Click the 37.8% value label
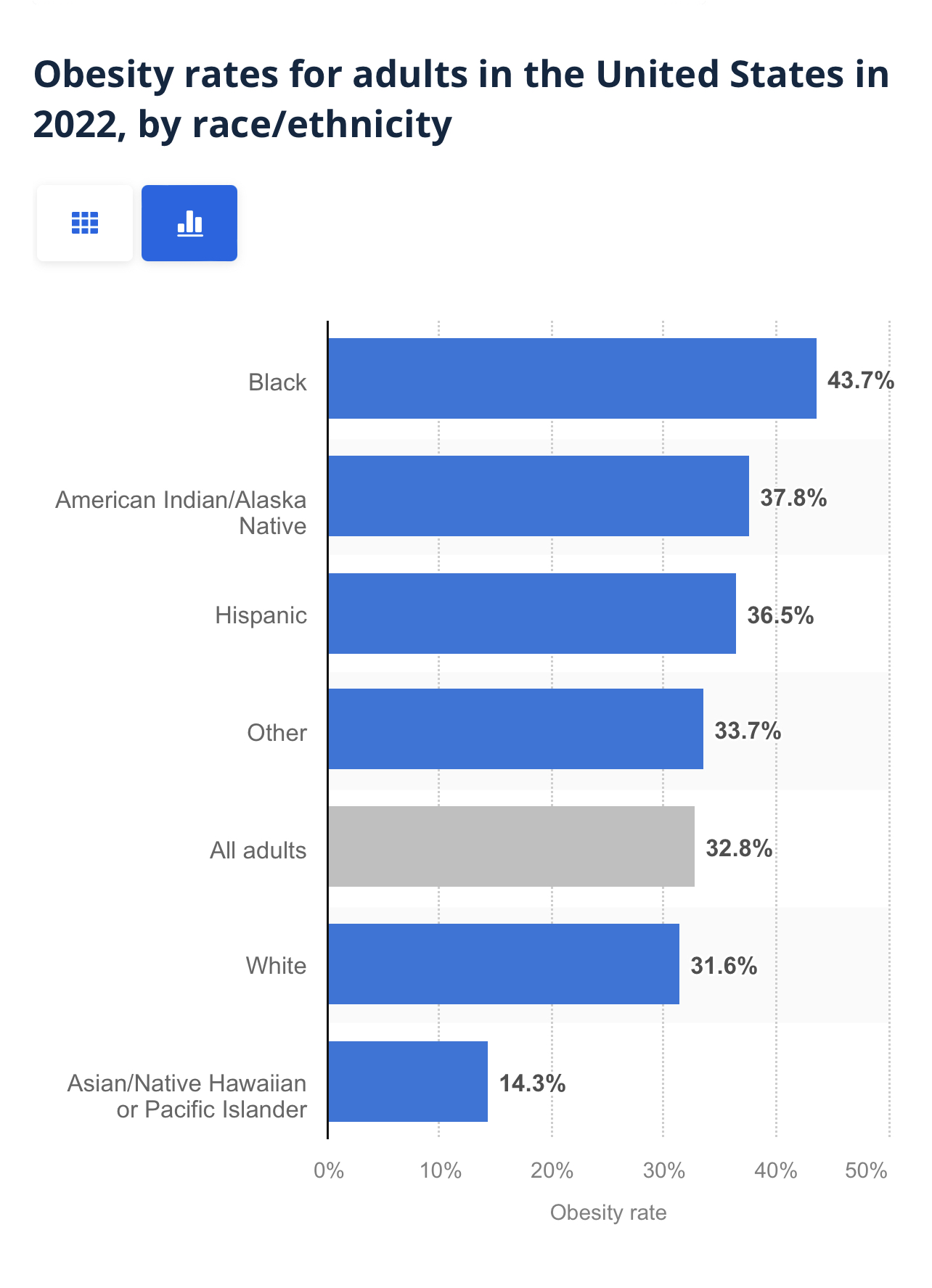Image resolution: width=932 pixels, height=1288 pixels. tap(793, 498)
